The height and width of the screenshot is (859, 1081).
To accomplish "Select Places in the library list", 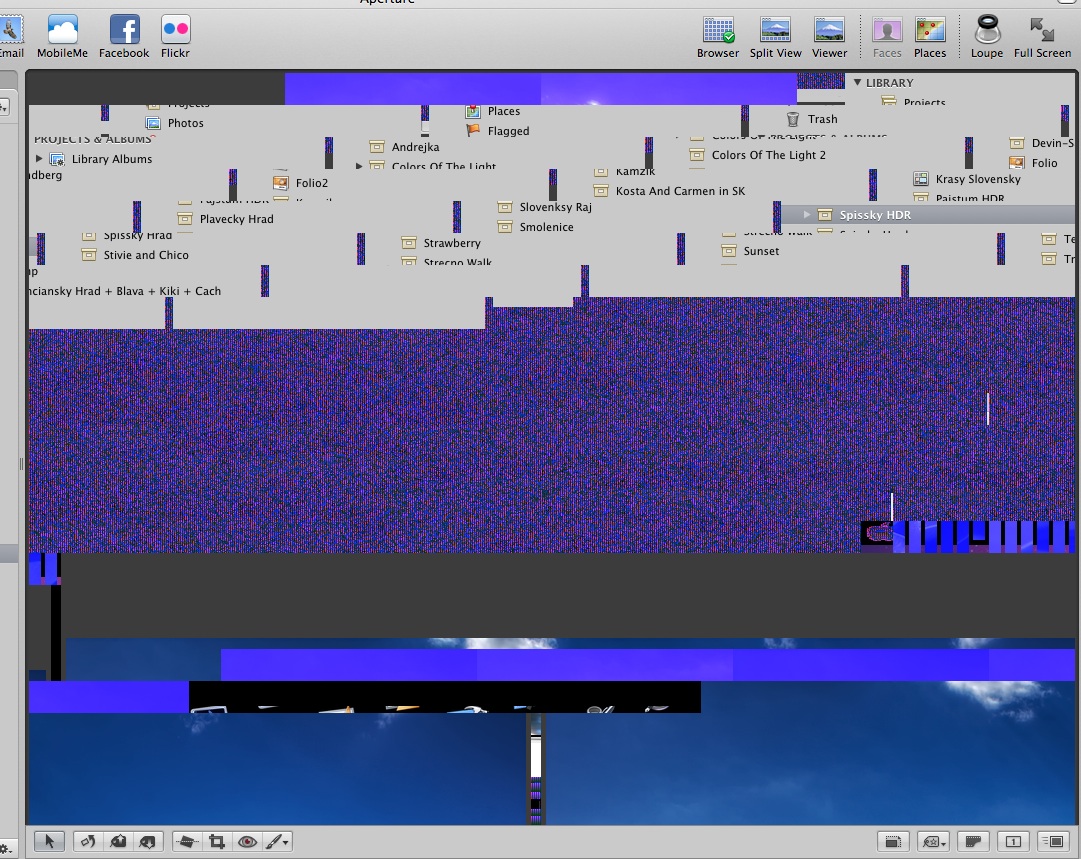I will coord(493,111).
